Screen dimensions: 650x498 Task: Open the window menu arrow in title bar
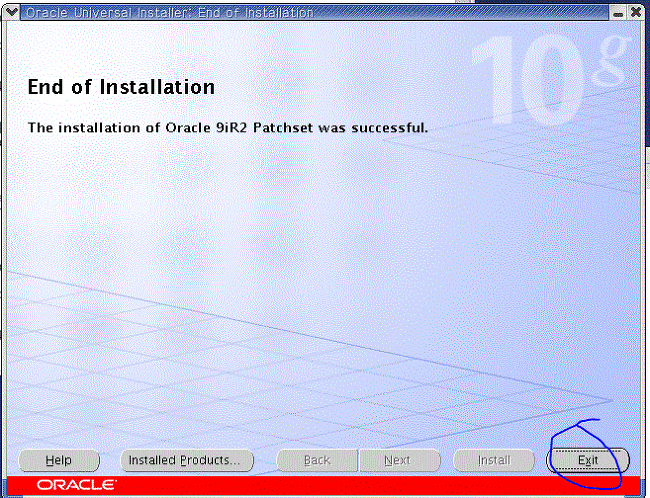[11, 12]
